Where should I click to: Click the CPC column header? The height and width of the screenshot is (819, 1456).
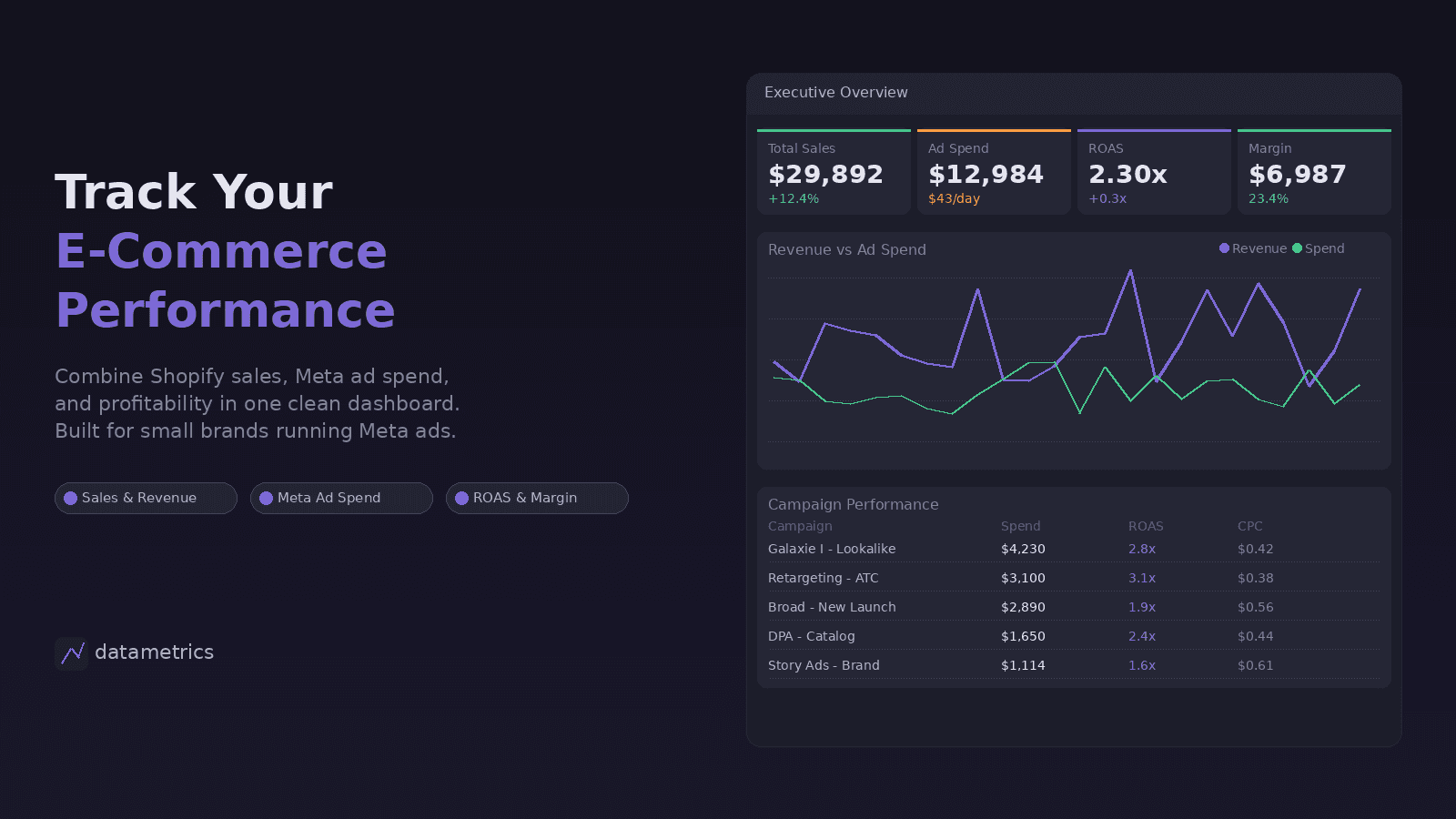pyautogui.click(x=1250, y=526)
